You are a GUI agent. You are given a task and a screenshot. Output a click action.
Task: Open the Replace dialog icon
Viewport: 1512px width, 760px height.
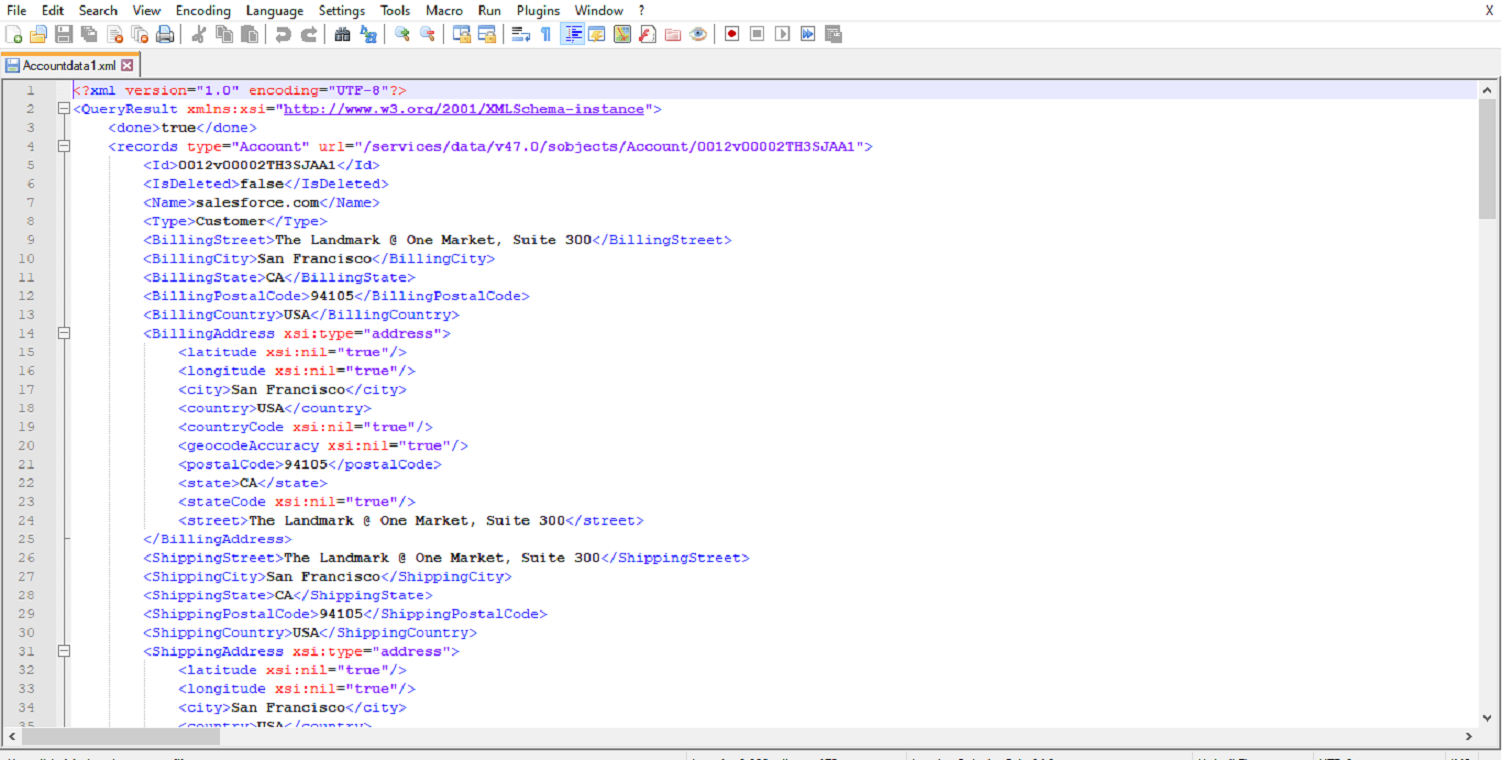368,34
